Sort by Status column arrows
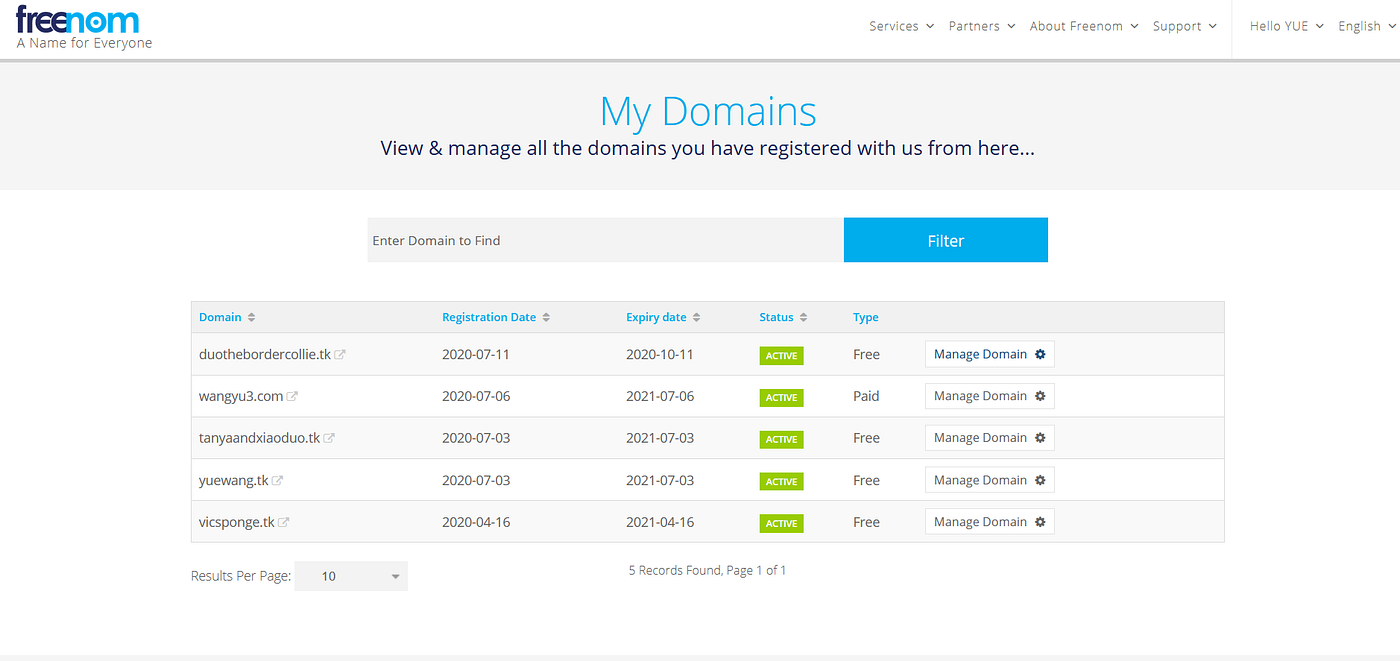This screenshot has width=1400, height=661. [803, 318]
